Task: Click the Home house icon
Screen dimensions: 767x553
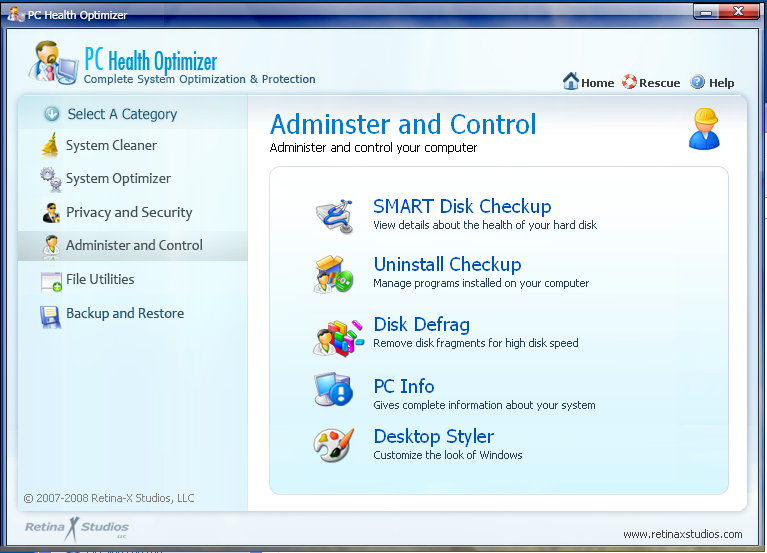Action: tap(570, 81)
